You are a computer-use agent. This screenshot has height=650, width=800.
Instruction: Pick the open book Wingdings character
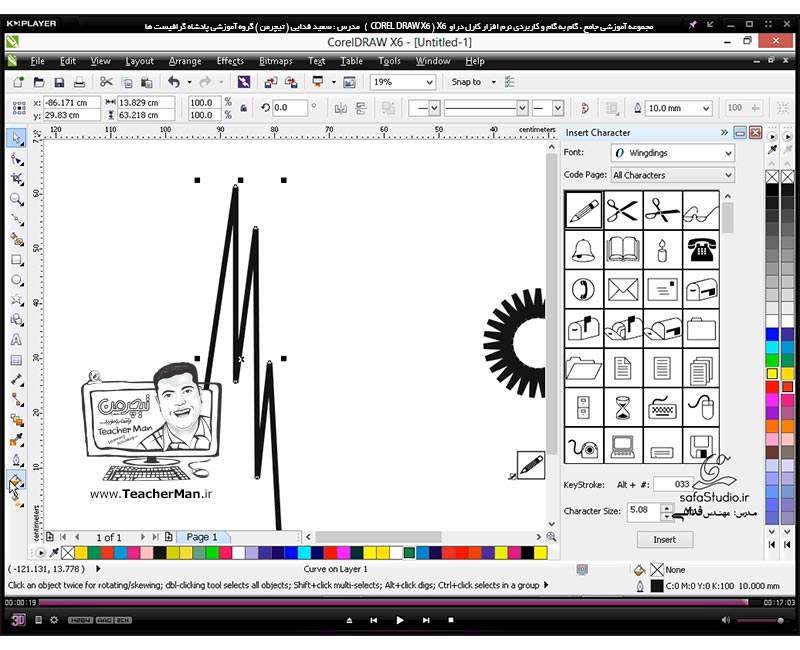623,250
